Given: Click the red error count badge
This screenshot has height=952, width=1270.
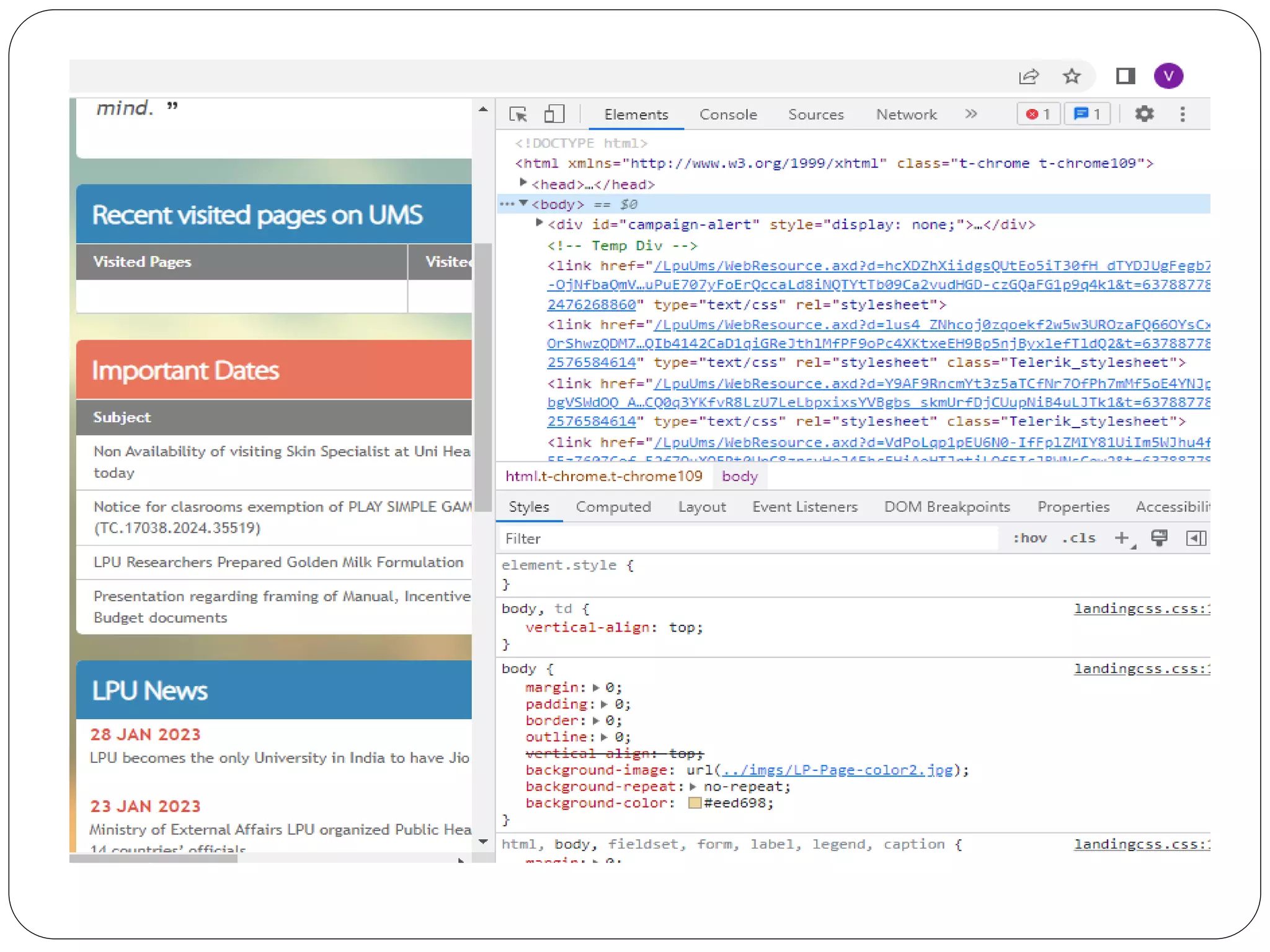Looking at the screenshot, I should (1038, 114).
